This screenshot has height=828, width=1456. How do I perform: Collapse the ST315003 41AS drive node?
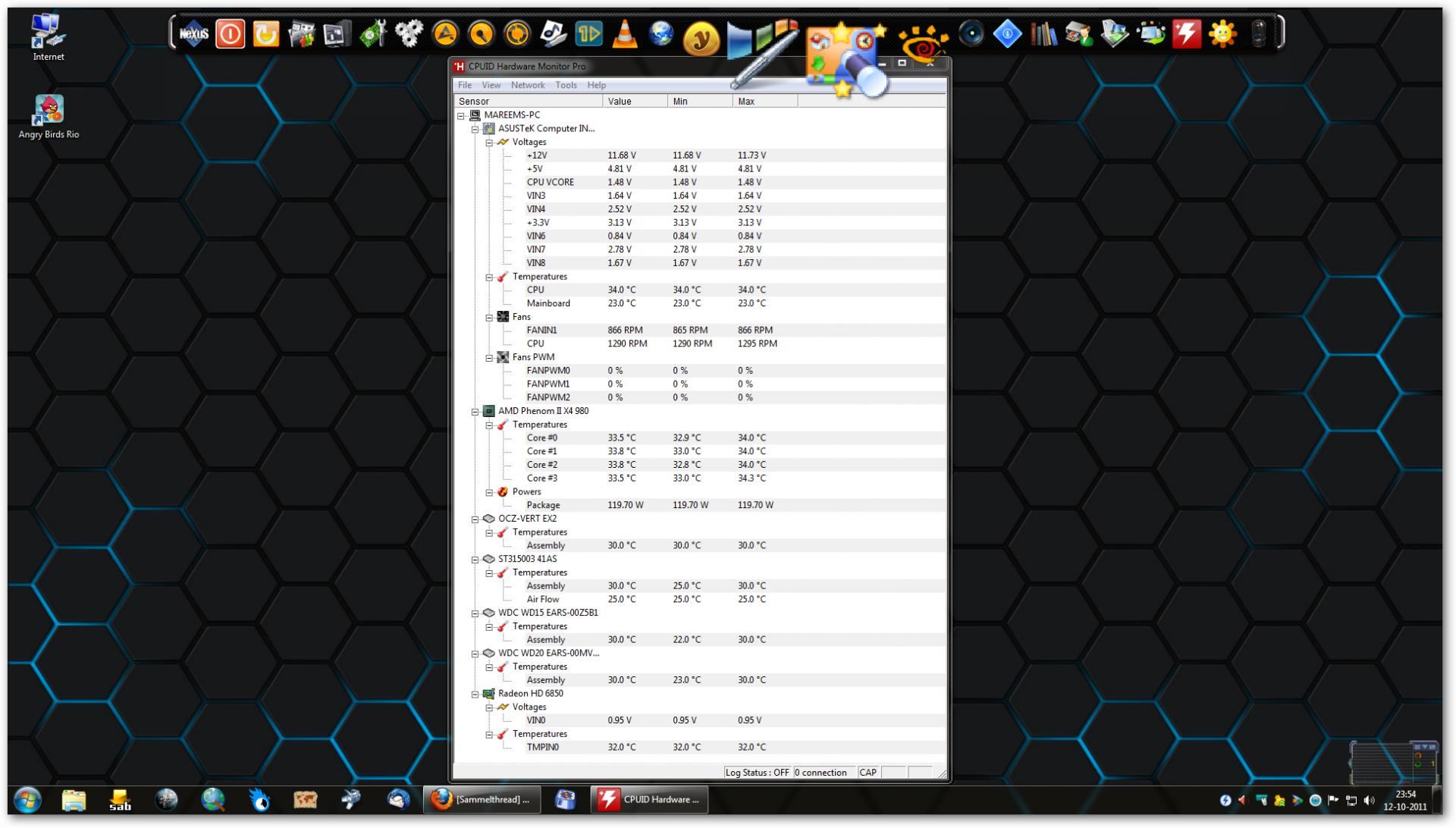pyautogui.click(x=475, y=559)
